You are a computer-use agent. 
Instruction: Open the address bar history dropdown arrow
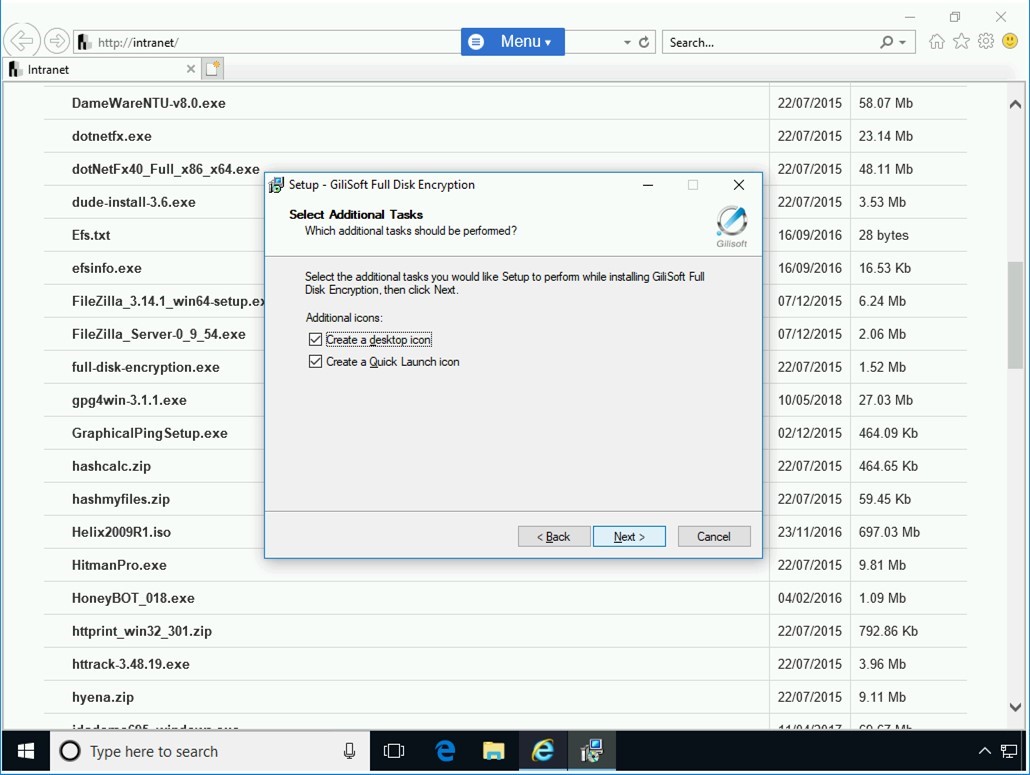point(627,43)
